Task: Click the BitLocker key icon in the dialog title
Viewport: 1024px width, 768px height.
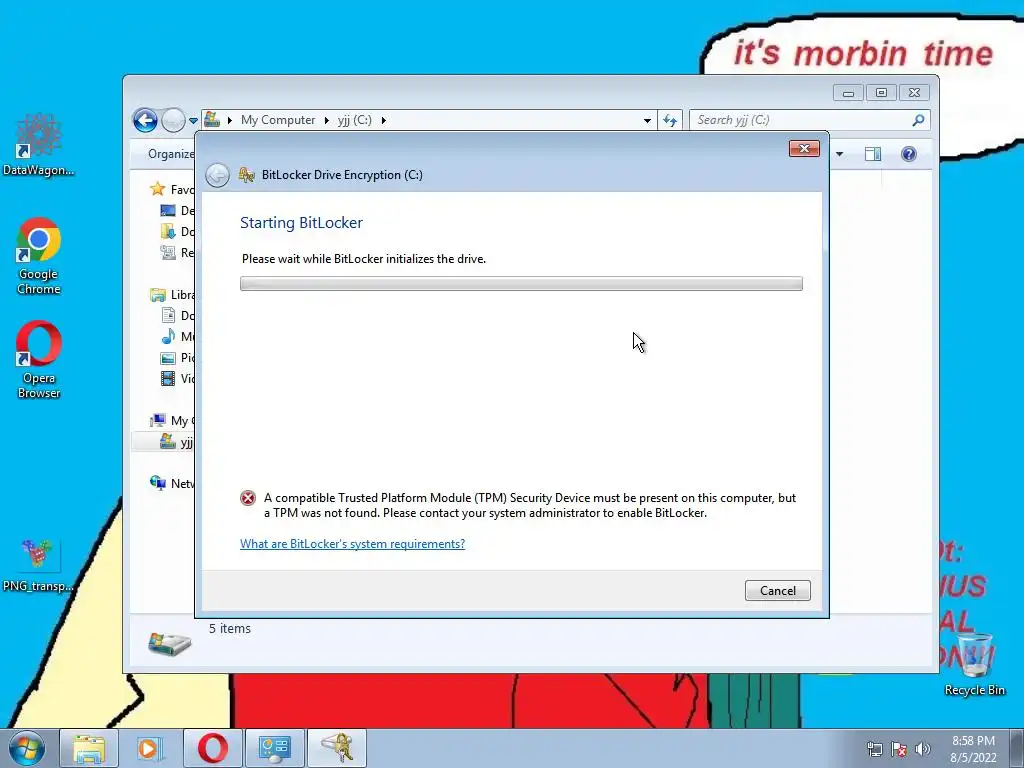Action: tap(246, 174)
